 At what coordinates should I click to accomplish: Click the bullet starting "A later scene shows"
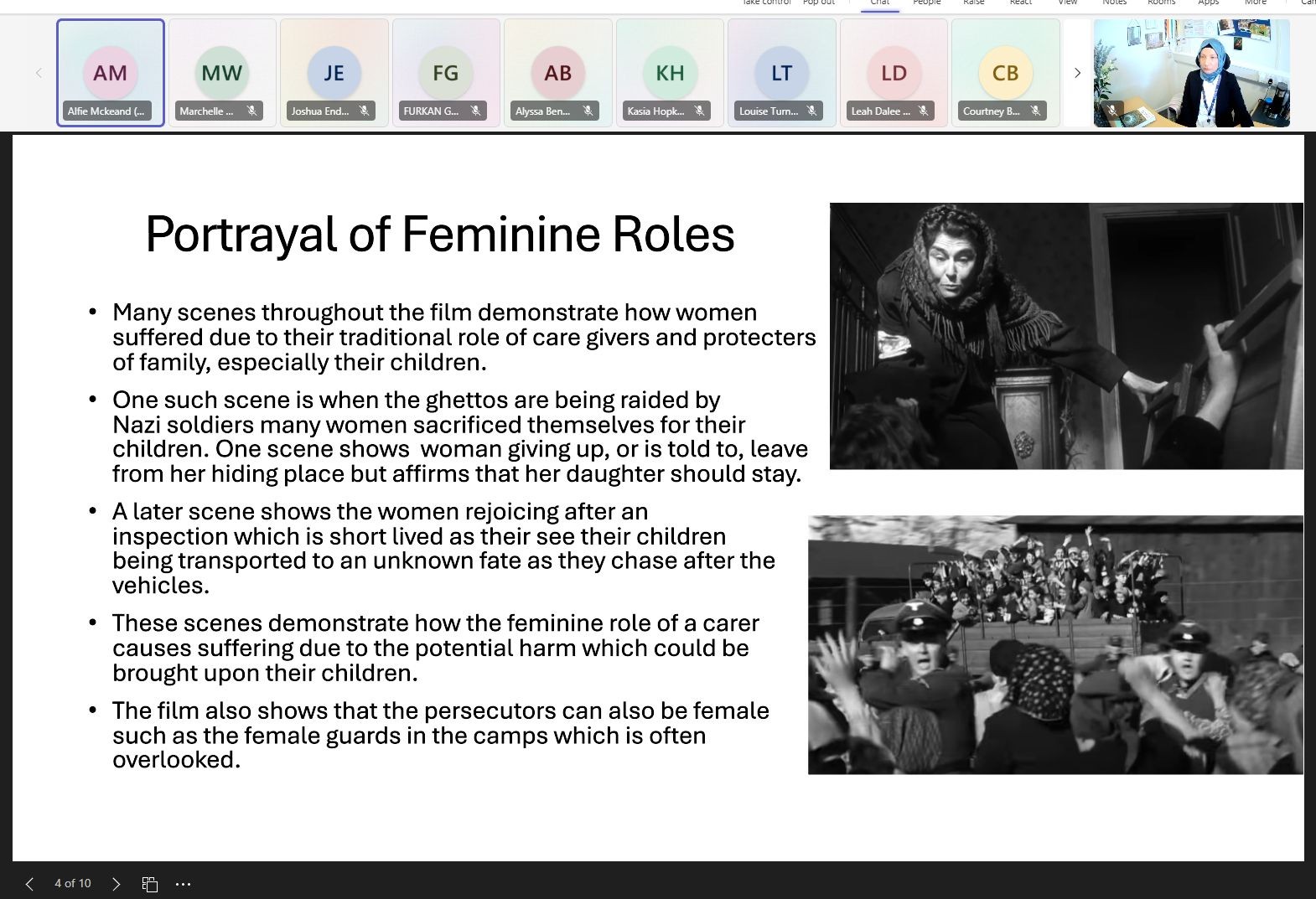443,548
